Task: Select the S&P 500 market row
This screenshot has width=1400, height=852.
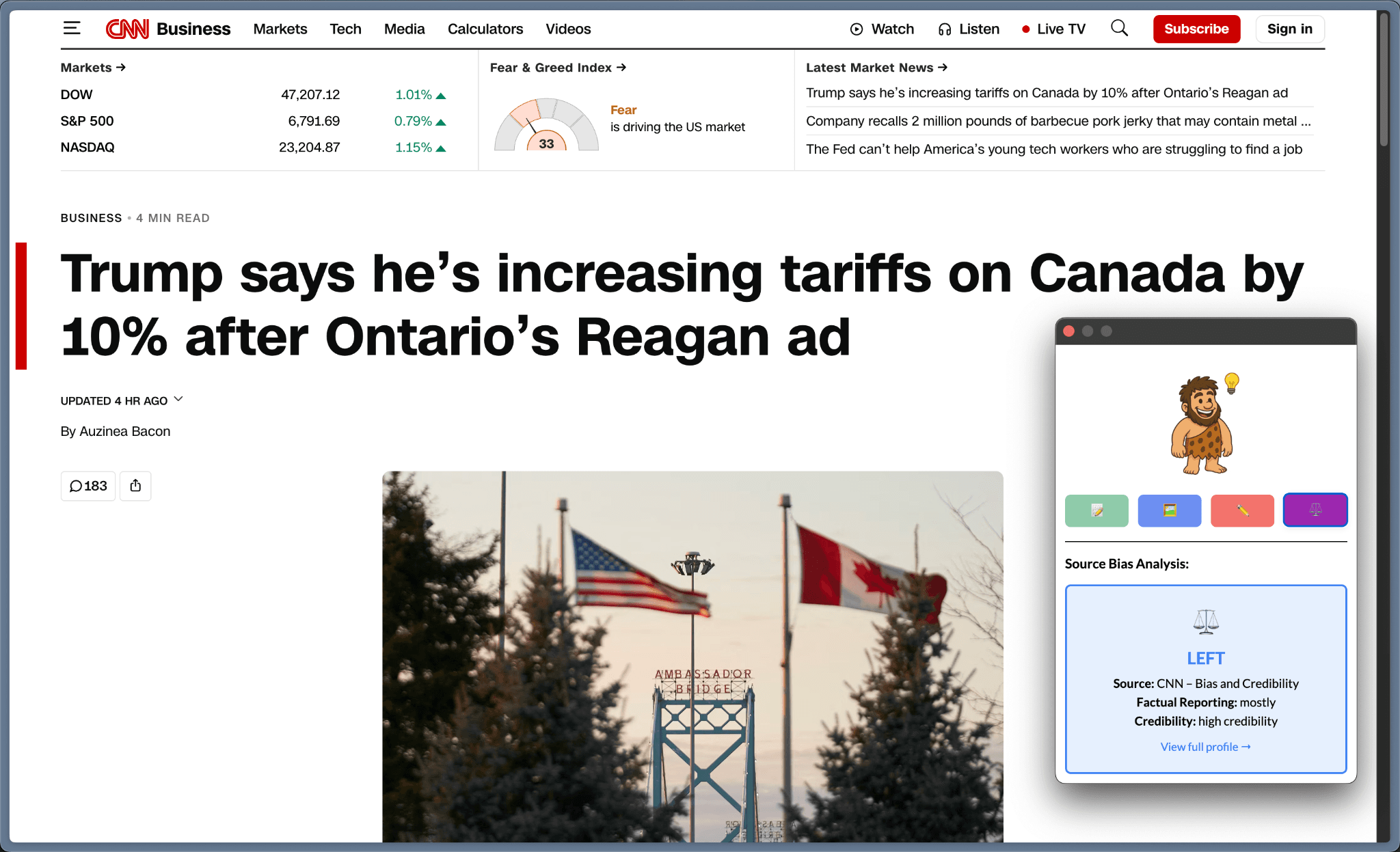Action: 253,121
